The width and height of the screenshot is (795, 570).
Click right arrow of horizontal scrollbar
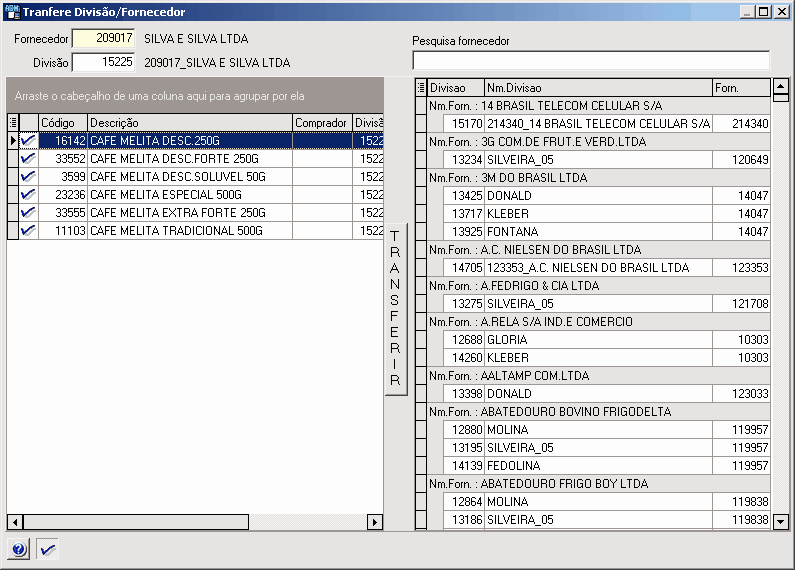click(375, 522)
